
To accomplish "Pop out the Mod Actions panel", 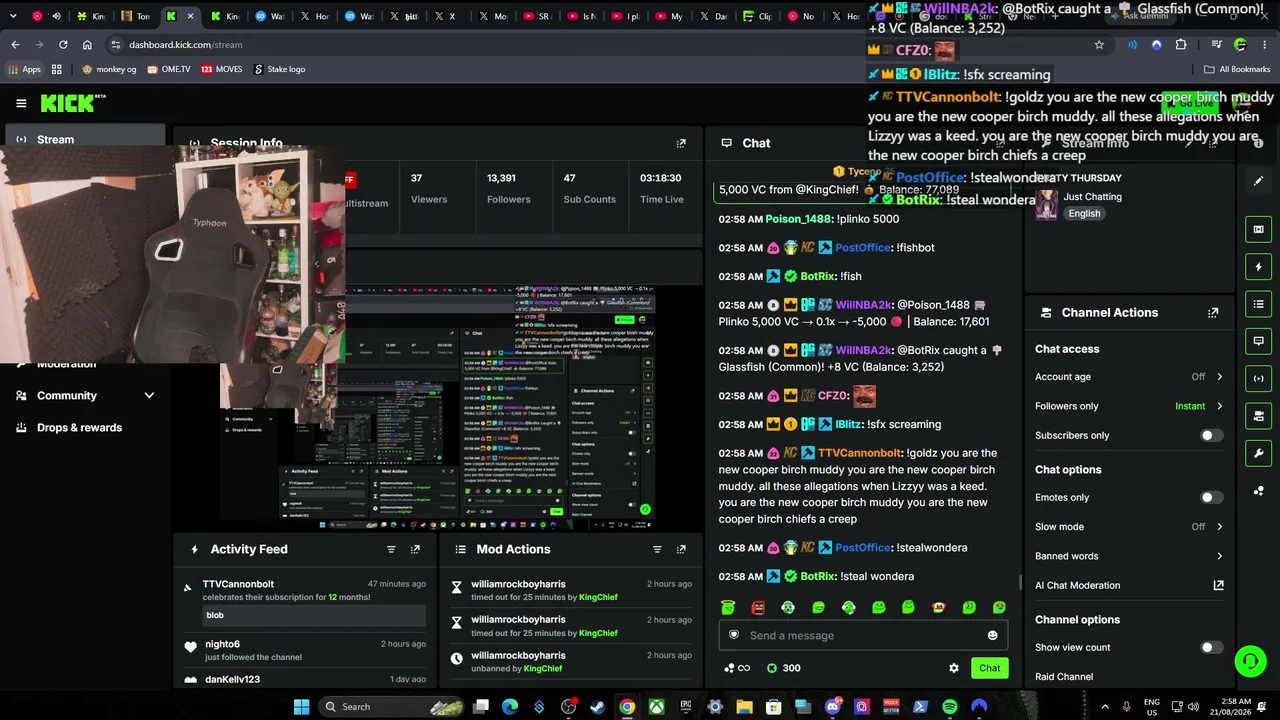I will pyautogui.click(x=681, y=549).
